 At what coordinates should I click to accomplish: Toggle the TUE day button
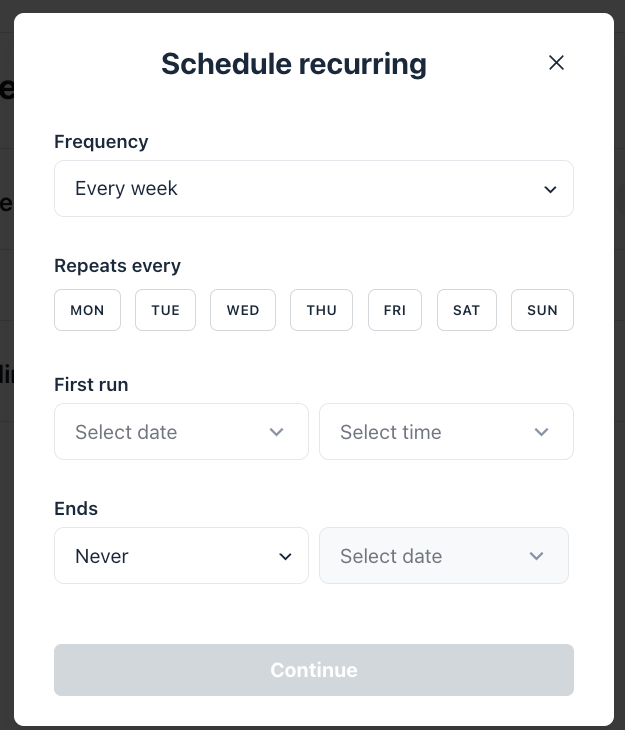tap(165, 310)
